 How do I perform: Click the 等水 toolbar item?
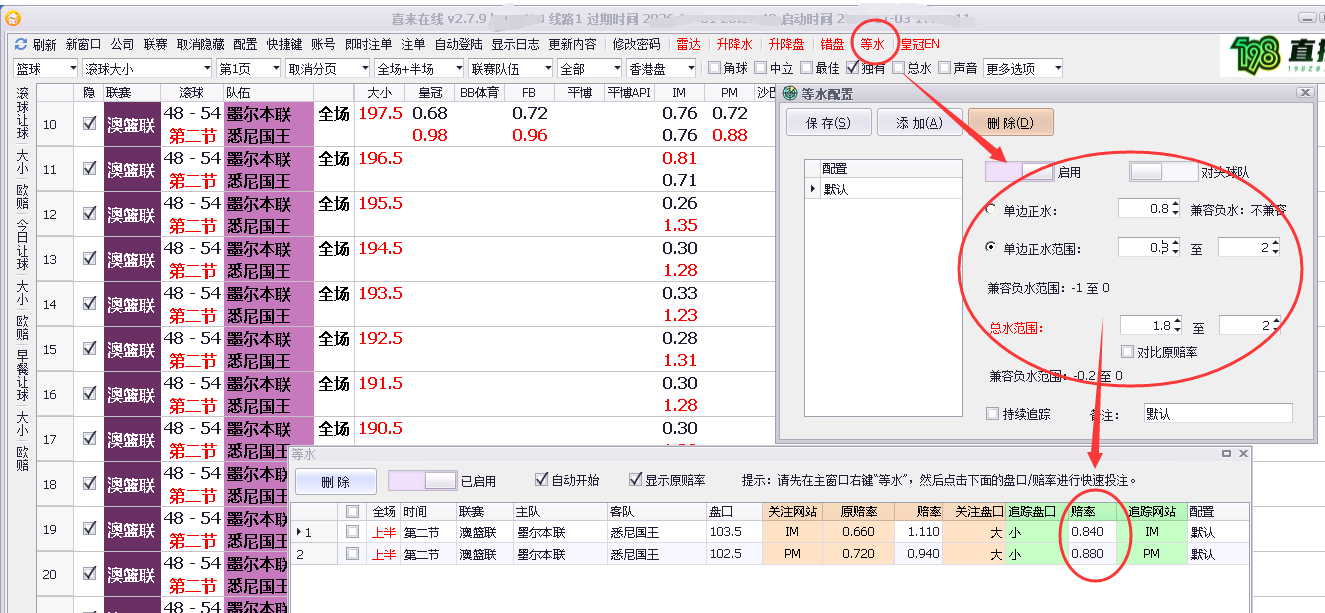(x=873, y=44)
